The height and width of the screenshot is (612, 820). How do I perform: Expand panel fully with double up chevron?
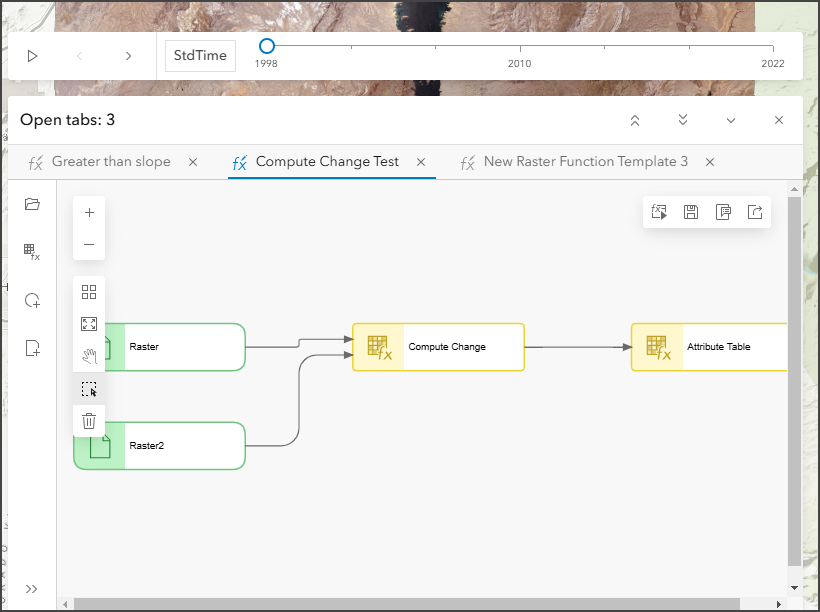point(634,119)
